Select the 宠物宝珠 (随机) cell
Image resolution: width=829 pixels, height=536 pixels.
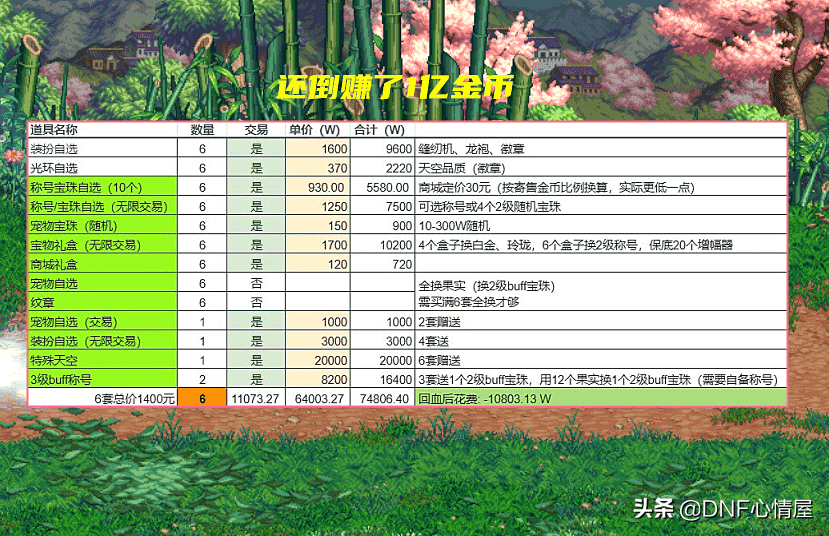tap(103, 226)
